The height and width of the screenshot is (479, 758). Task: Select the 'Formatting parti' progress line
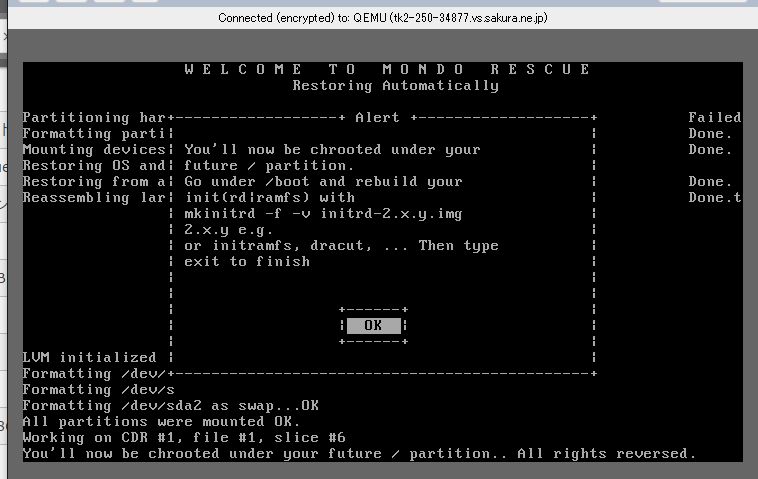pos(94,133)
